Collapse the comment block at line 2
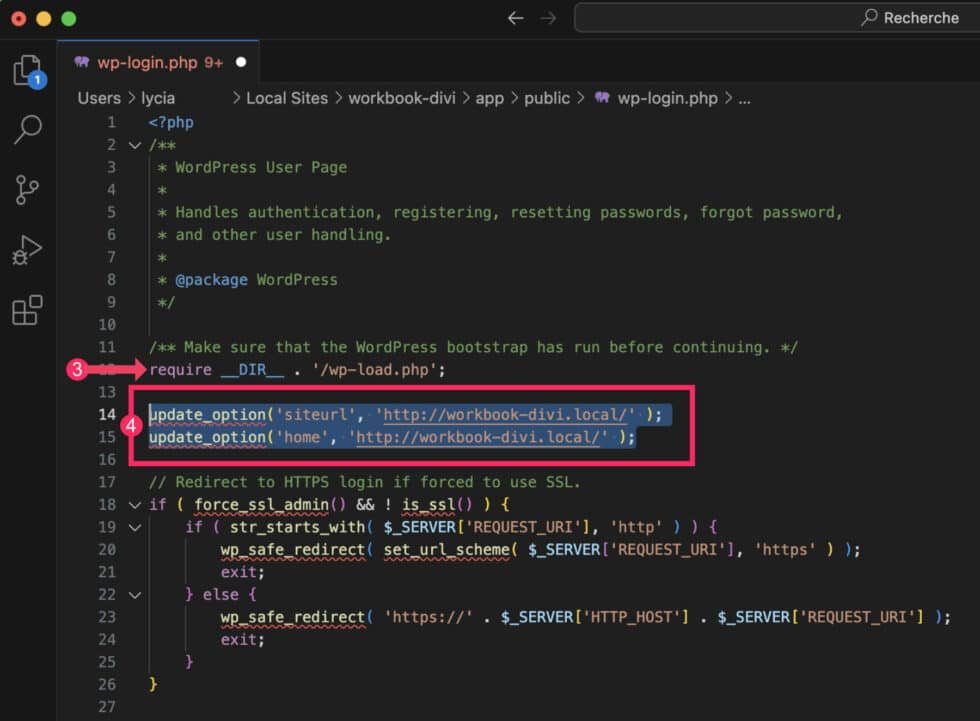 tap(135, 144)
